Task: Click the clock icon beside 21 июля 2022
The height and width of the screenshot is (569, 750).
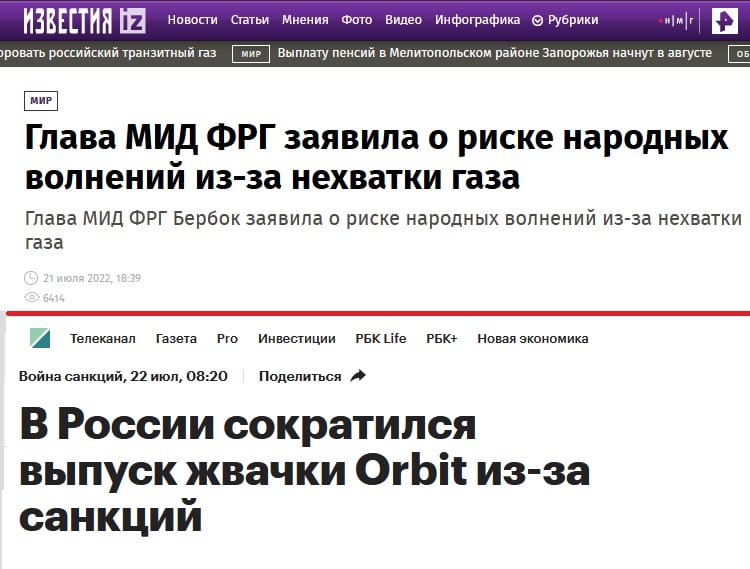Action: tap(31, 278)
